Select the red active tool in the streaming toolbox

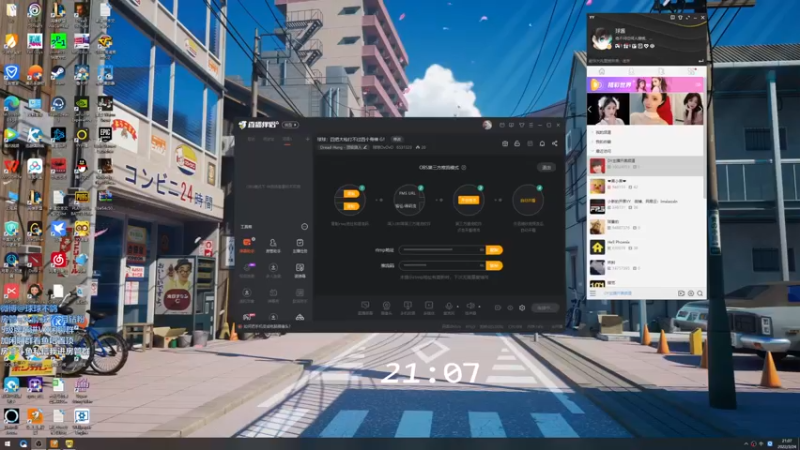pyautogui.click(x=247, y=245)
